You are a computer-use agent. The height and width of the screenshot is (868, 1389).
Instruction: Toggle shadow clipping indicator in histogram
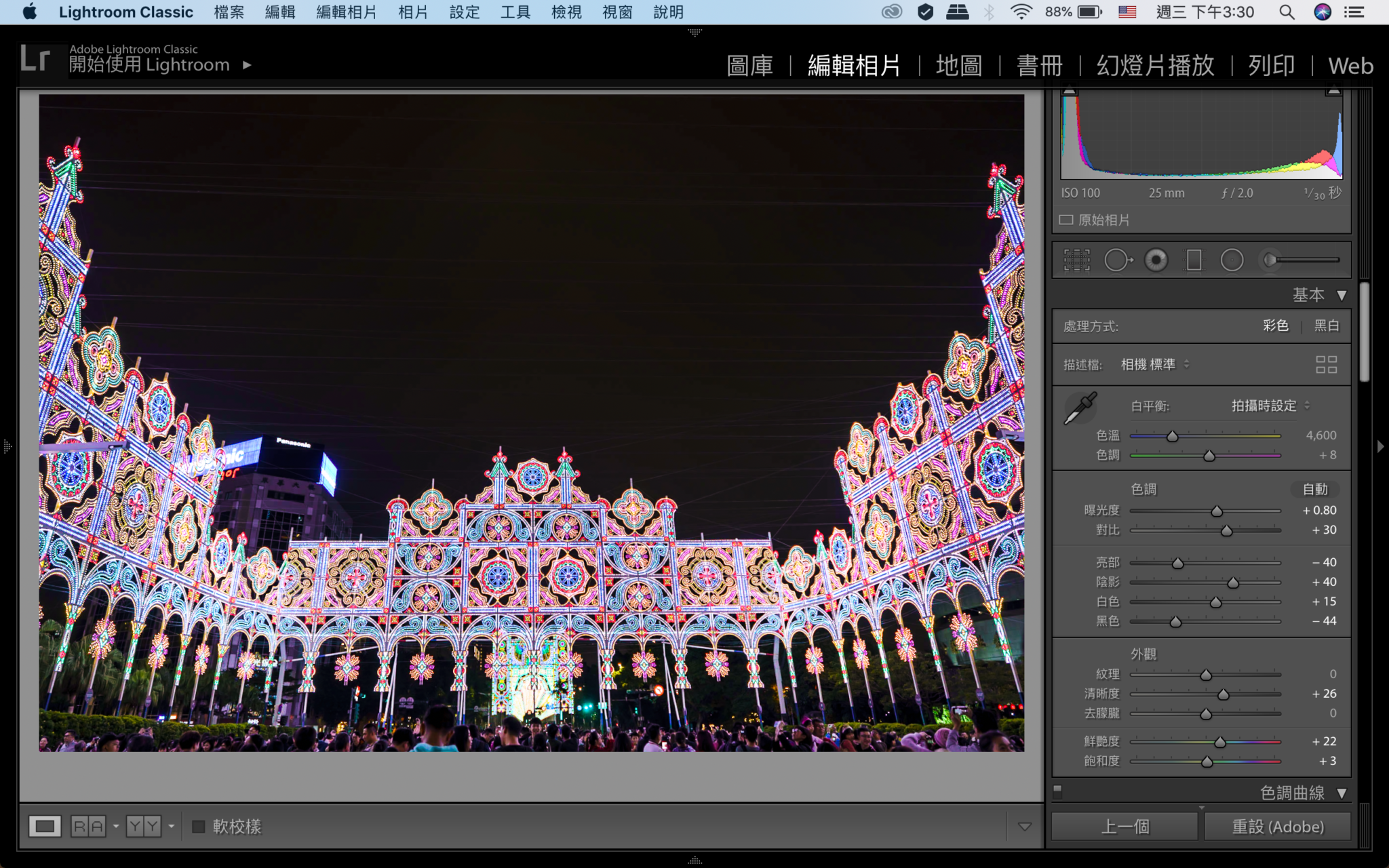pyautogui.click(x=1070, y=90)
